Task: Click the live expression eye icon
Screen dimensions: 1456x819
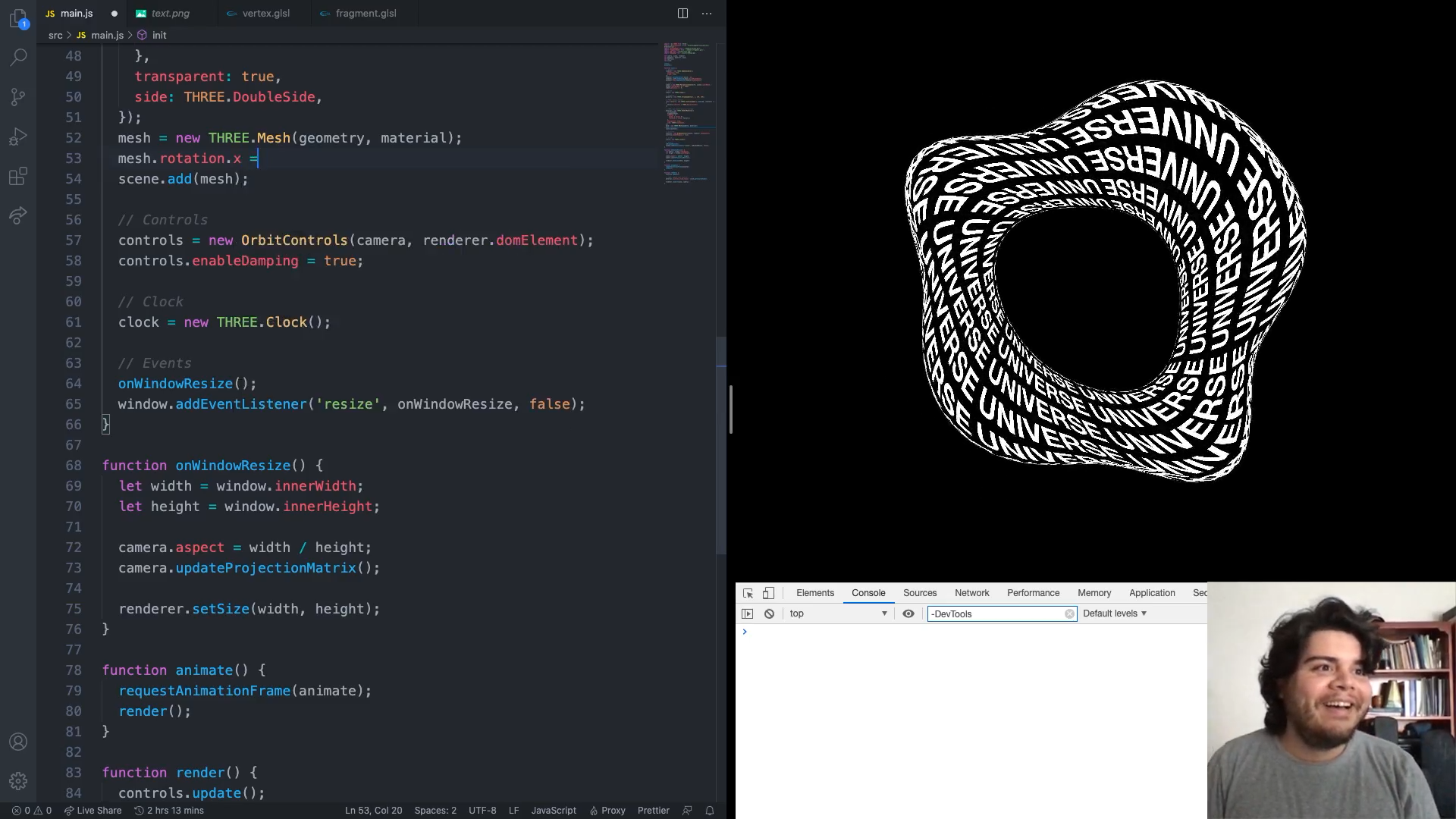Action: (x=908, y=613)
